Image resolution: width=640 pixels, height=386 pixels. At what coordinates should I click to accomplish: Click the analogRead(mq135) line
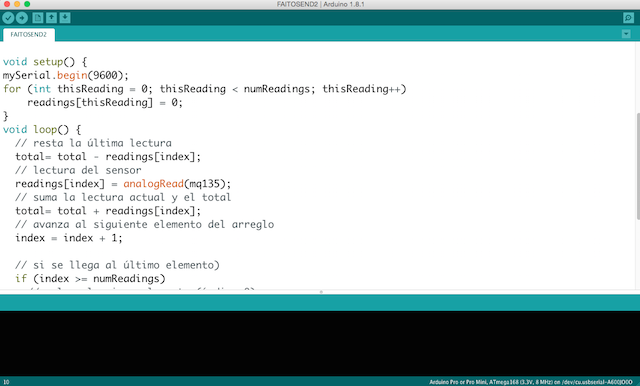click(123, 184)
